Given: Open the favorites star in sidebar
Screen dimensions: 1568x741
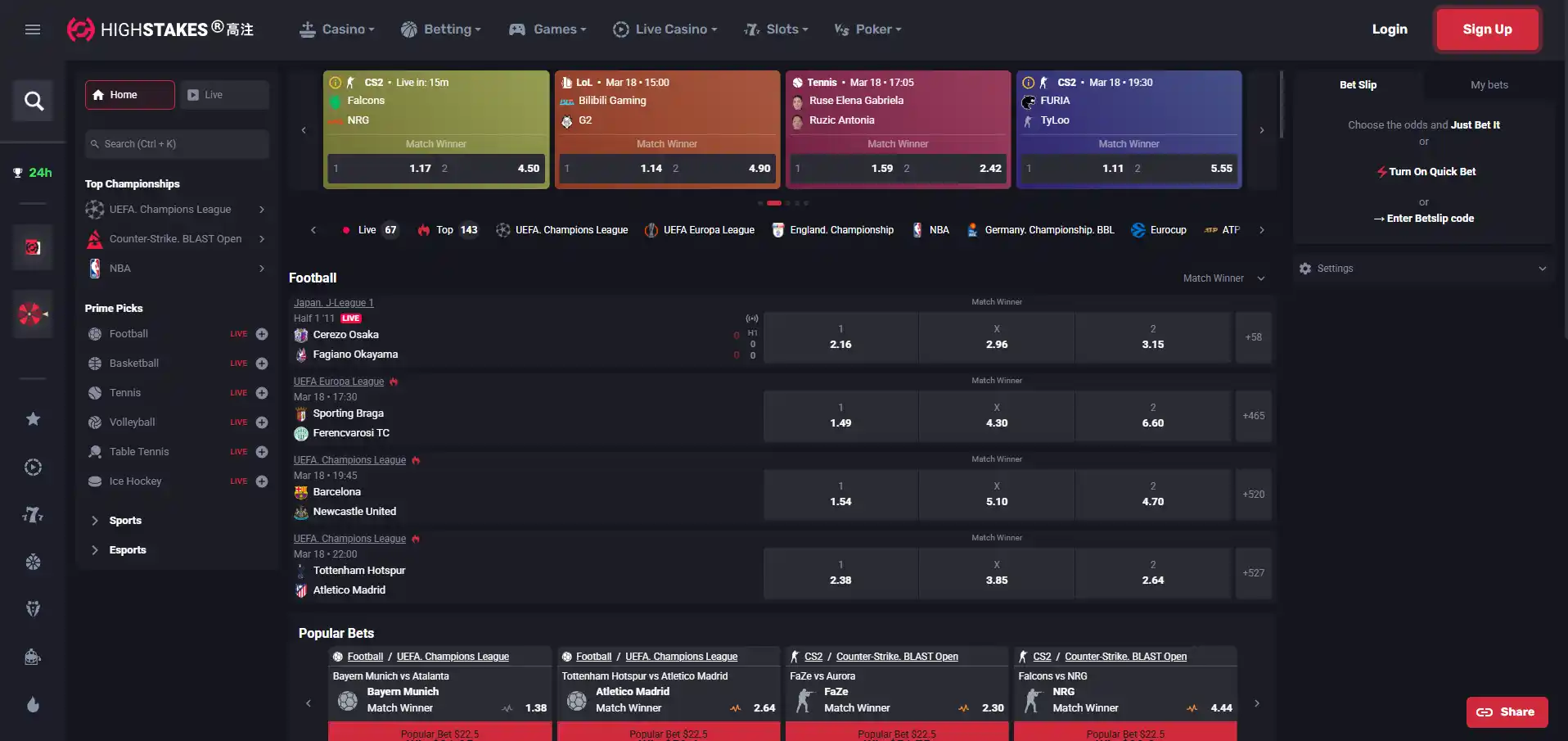Looking at the screenshot, I should [x=33, y=419].
